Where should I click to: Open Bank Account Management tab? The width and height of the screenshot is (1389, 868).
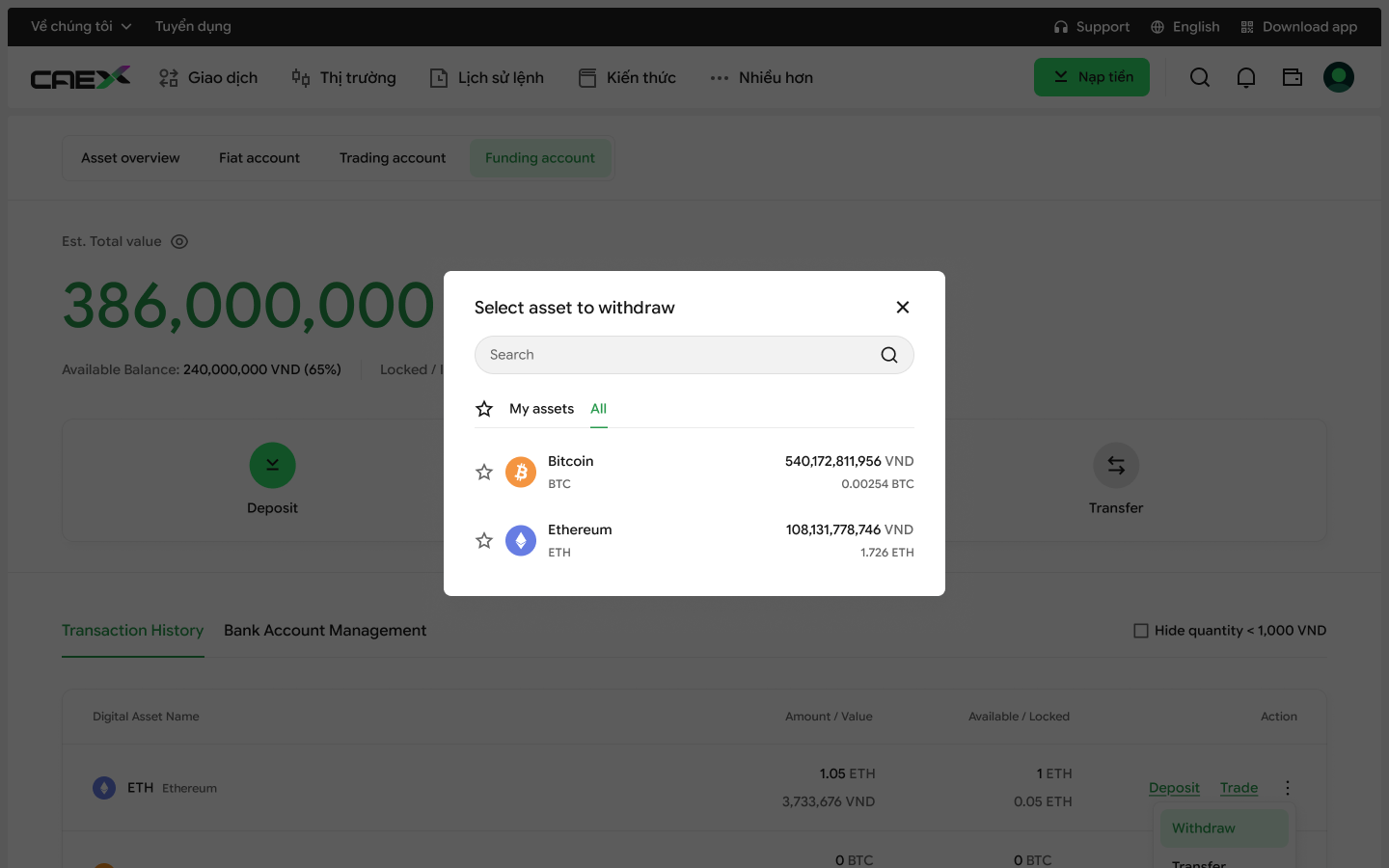pyautogui.click(x=325, y=631)
